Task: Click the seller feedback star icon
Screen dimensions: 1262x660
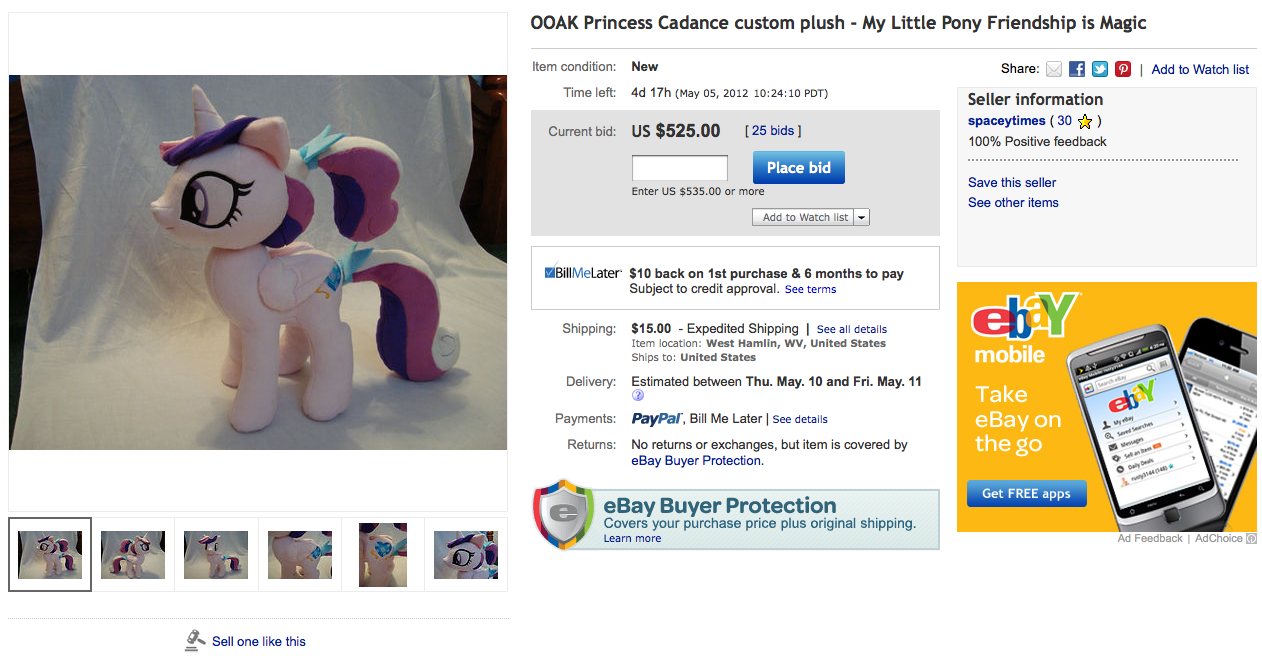Action: pos(1085,121)
